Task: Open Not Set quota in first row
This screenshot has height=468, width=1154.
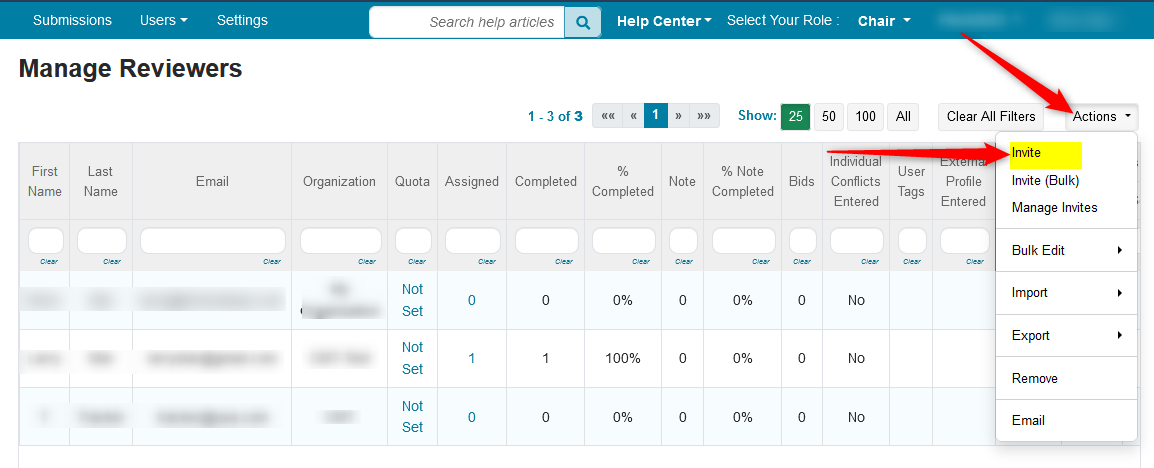Action: pos(412,300)
